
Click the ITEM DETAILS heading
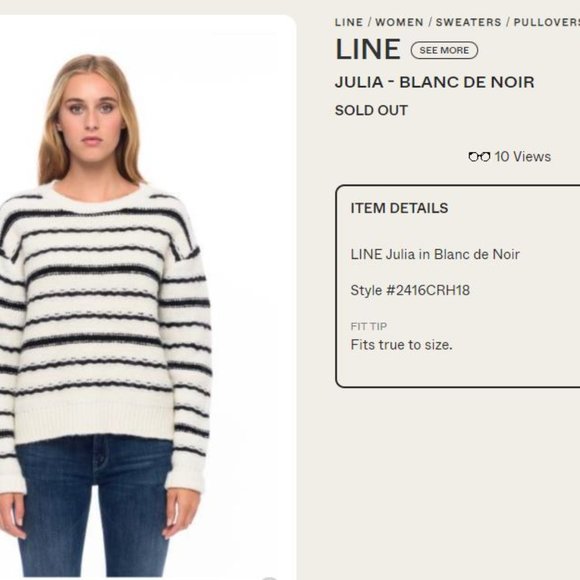point(399,208)
